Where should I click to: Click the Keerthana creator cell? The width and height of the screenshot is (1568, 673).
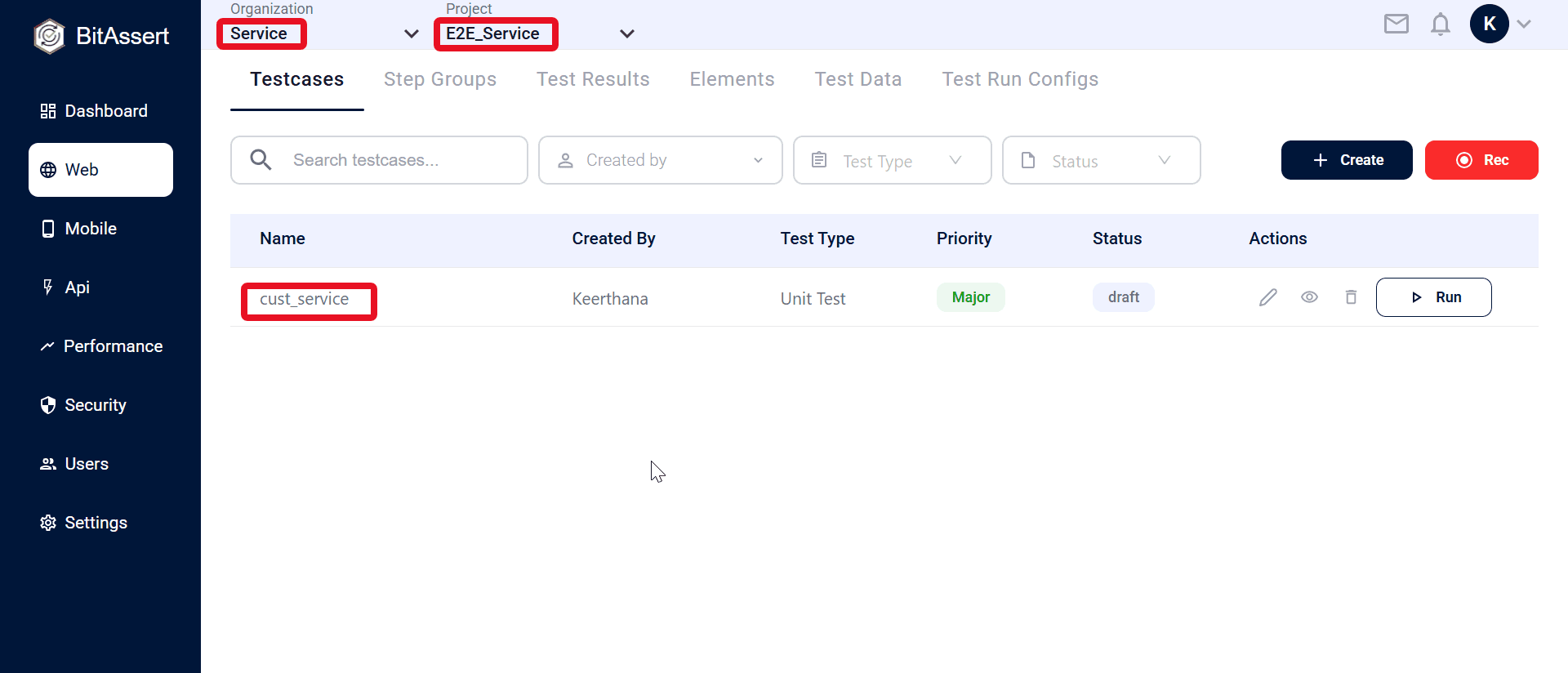tap(610, 299)
